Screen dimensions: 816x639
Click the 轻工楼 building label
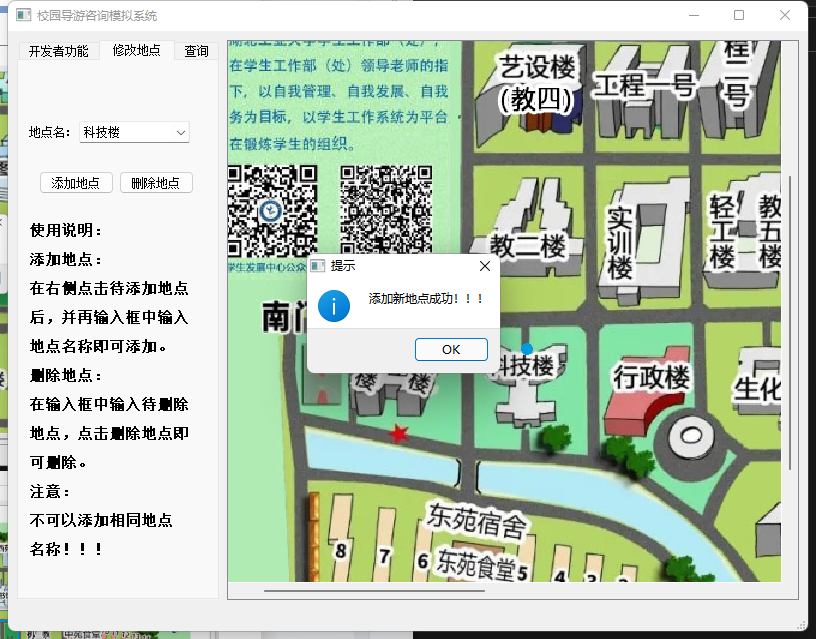pos(723,232)
